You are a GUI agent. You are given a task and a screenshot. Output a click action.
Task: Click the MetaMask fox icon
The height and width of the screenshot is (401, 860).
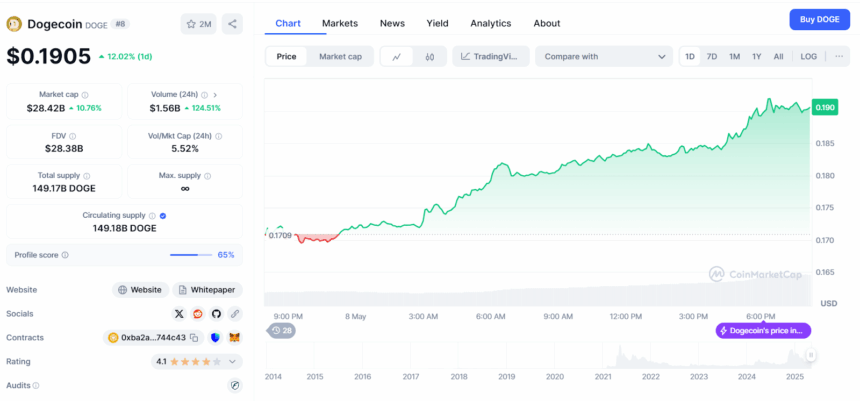point(234,338)
